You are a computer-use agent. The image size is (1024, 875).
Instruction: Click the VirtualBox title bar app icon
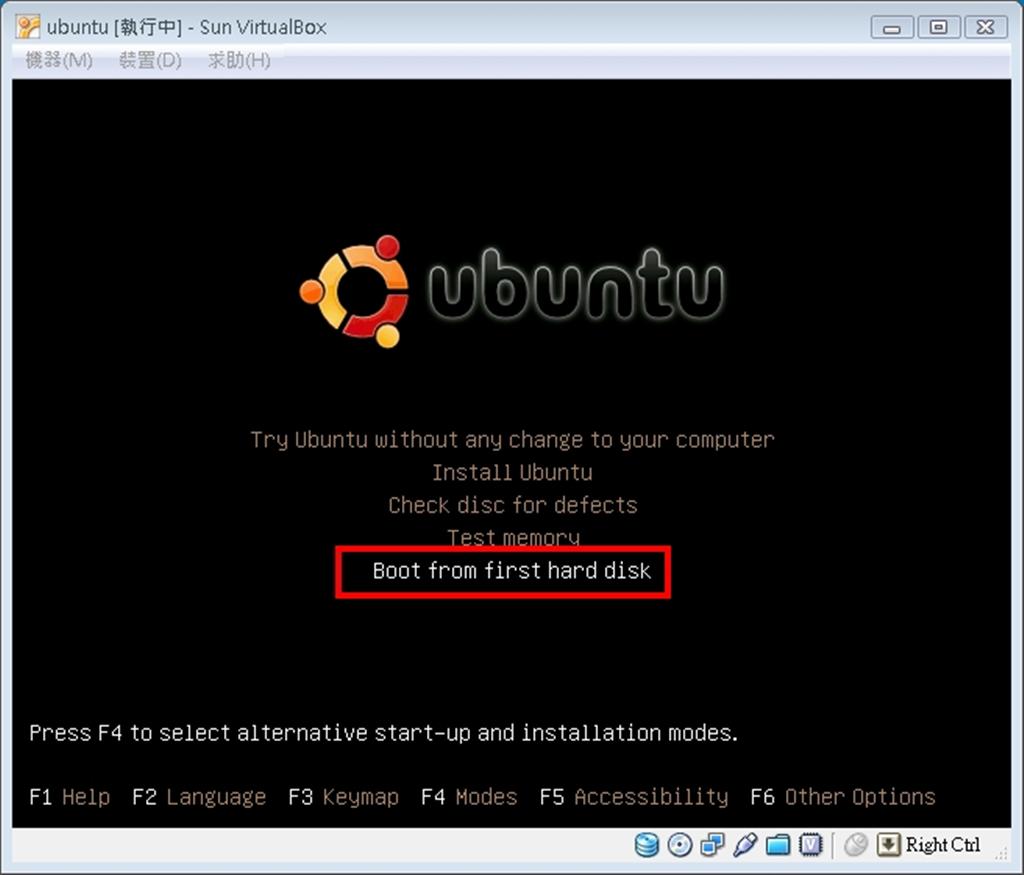(x=28, y=27)
